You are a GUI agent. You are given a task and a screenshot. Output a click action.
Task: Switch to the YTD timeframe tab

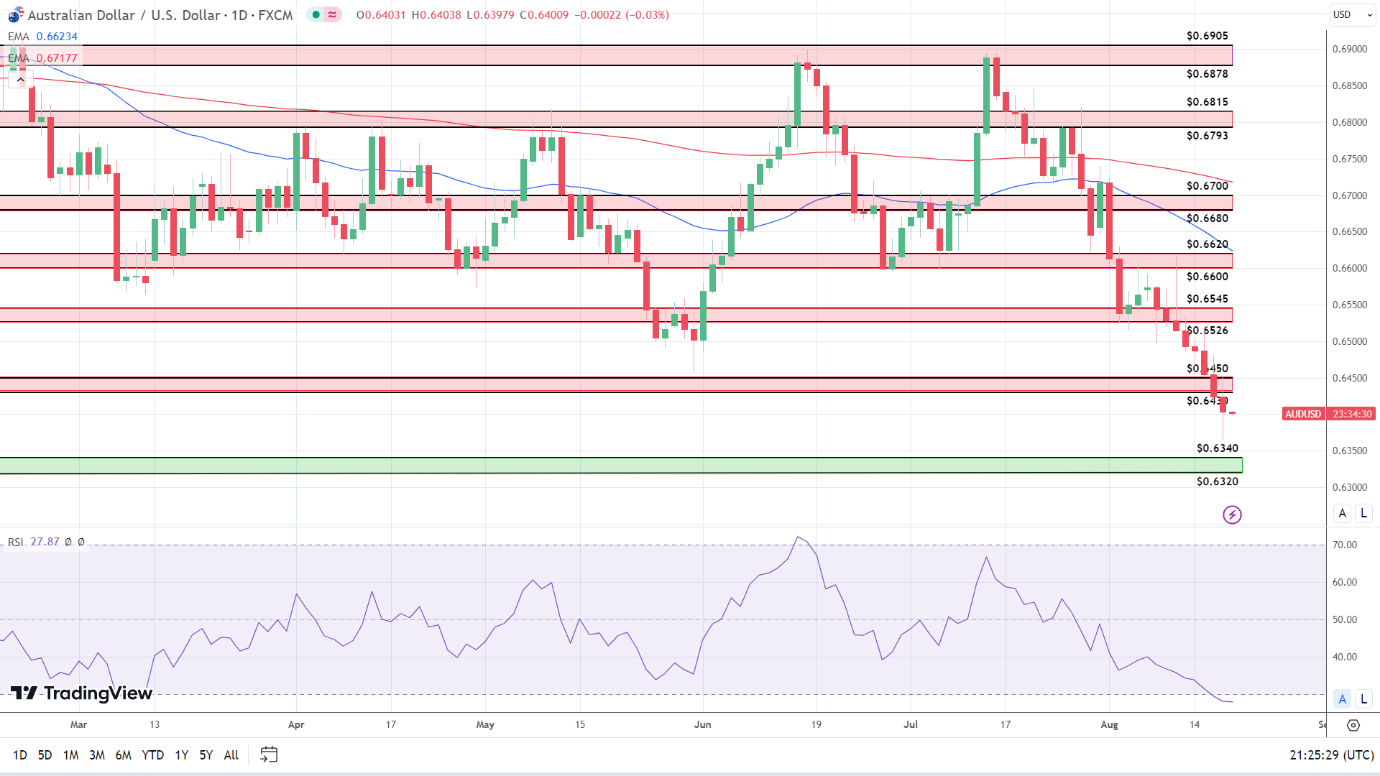pyautogui.click(x=153, y=756)
